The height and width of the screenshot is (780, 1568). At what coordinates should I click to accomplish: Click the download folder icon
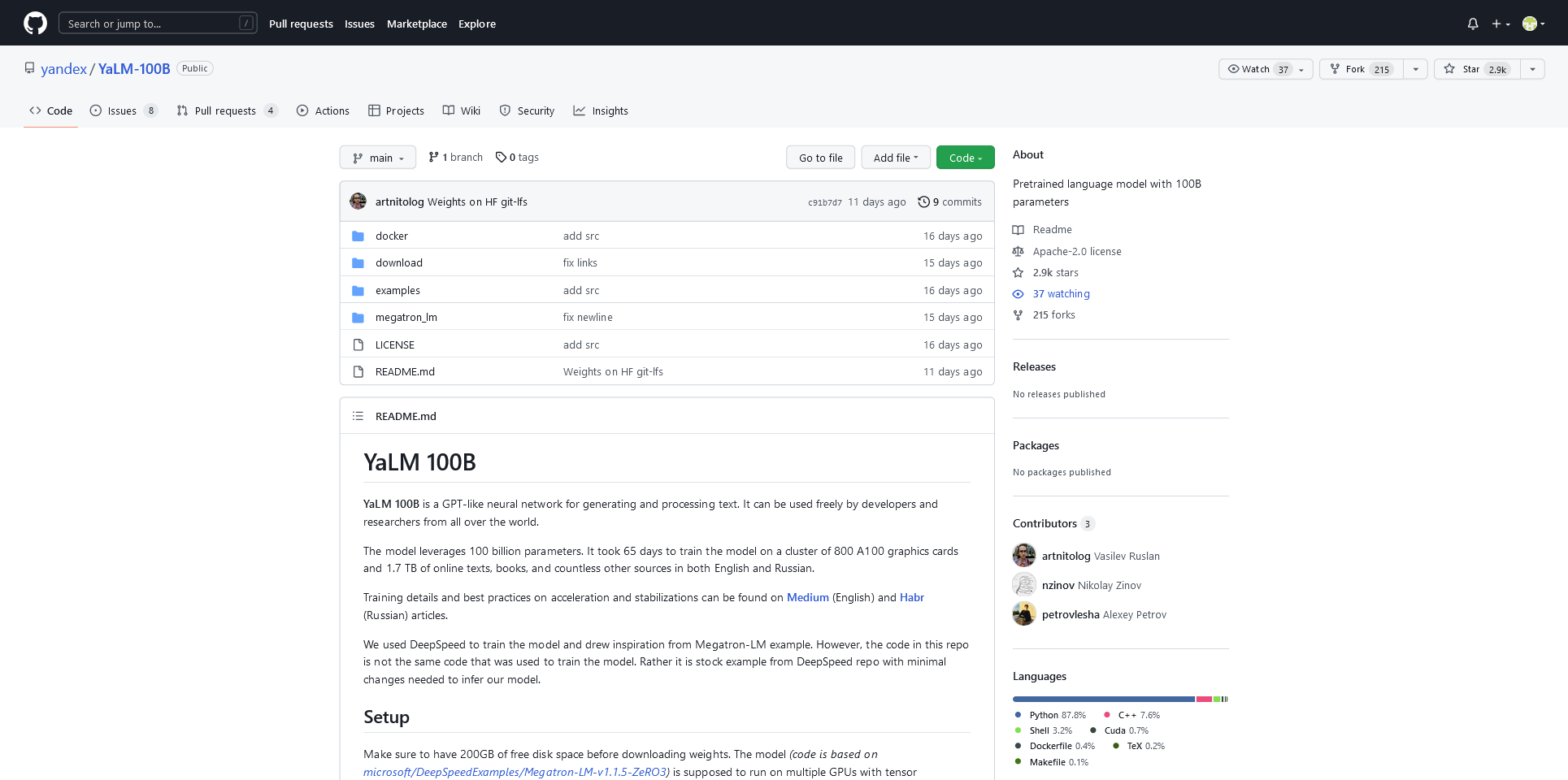coord(358,262)
